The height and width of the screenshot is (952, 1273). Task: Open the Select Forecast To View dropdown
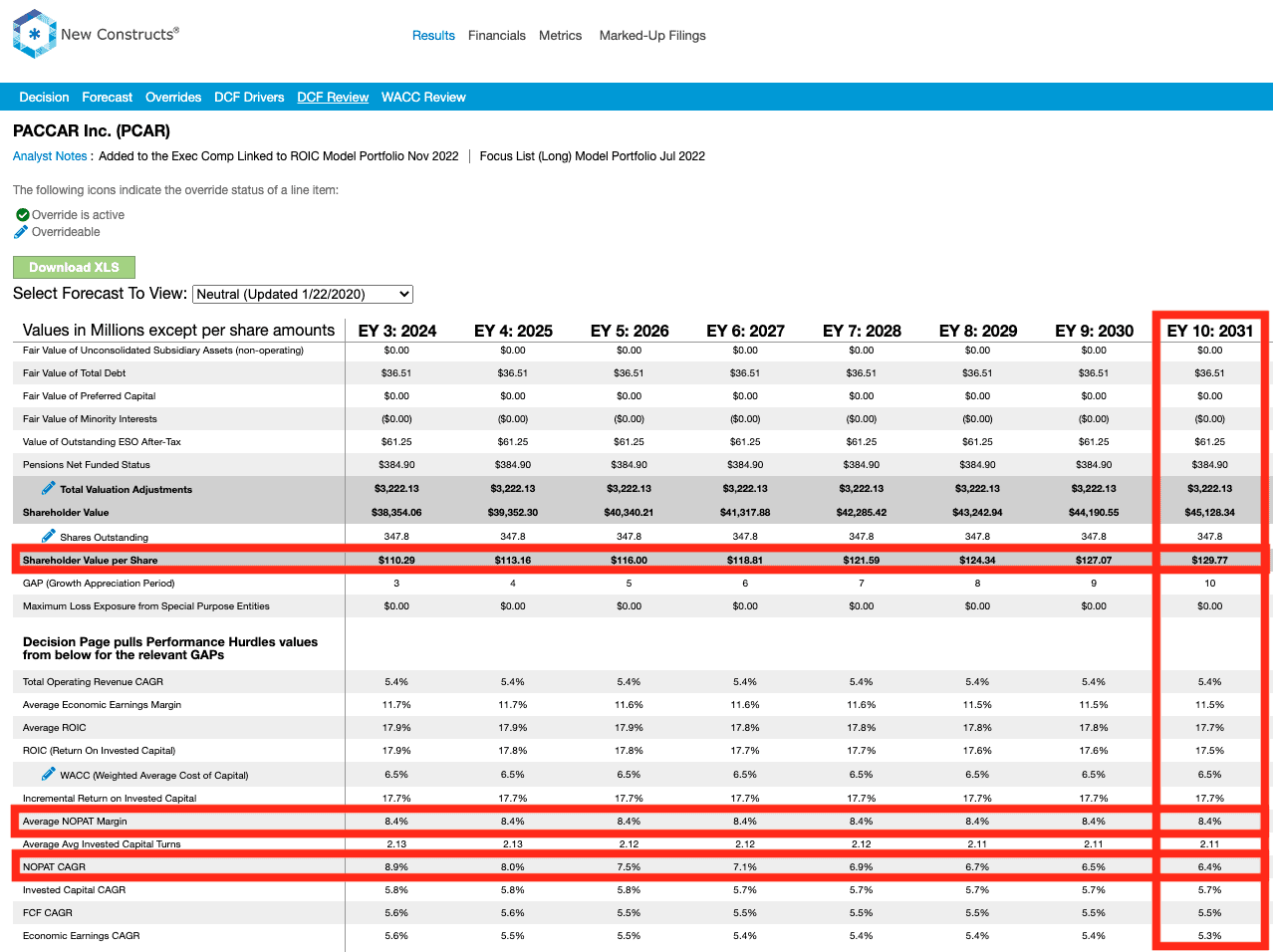tap(303, 294)
